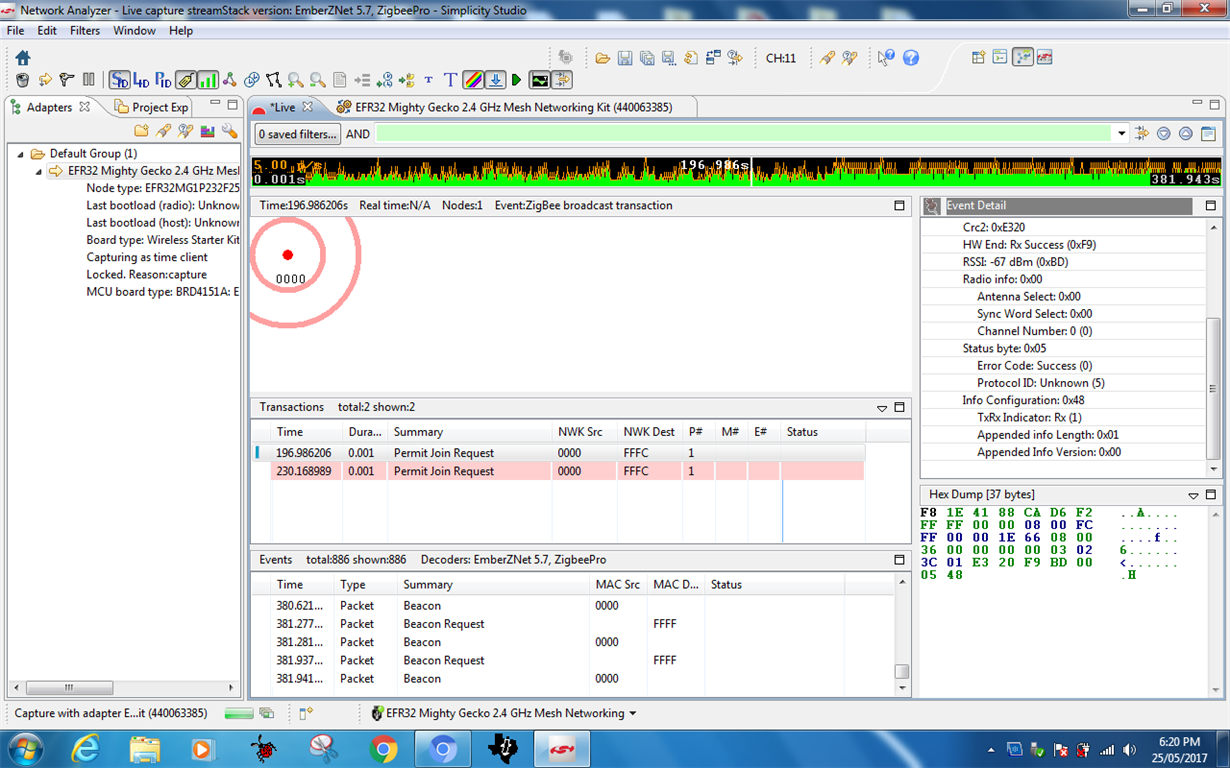Open Google Chrome from the taskbar

(382, 748)
